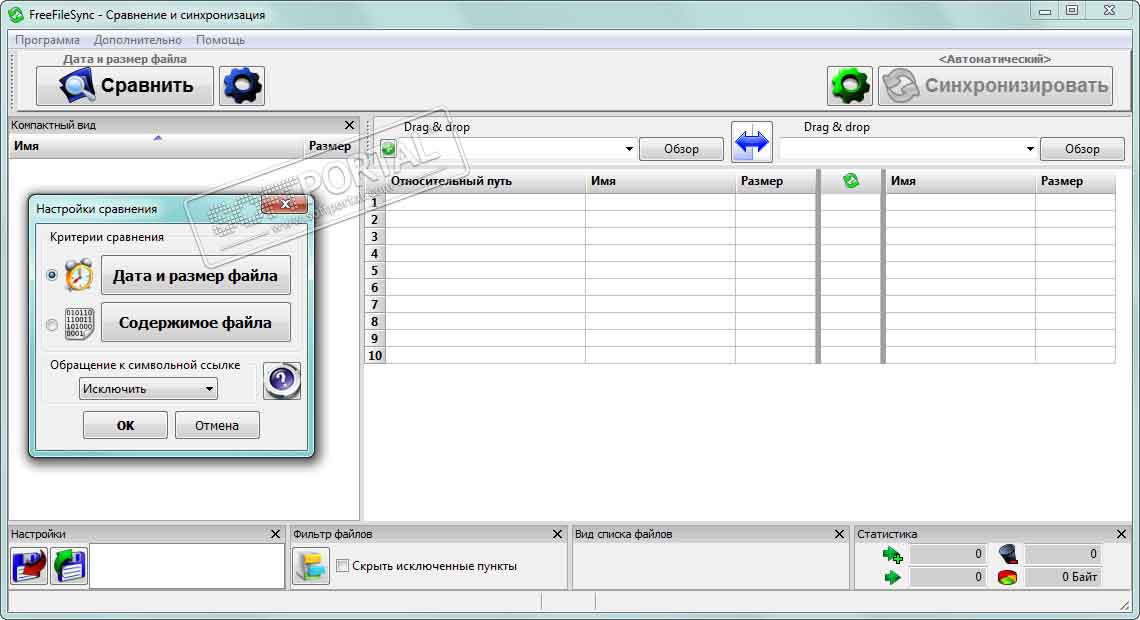The image size is (1140, 620).
Task: Click the Синхронизировать button
Action: pyautogui.click(x=995, y=86)
